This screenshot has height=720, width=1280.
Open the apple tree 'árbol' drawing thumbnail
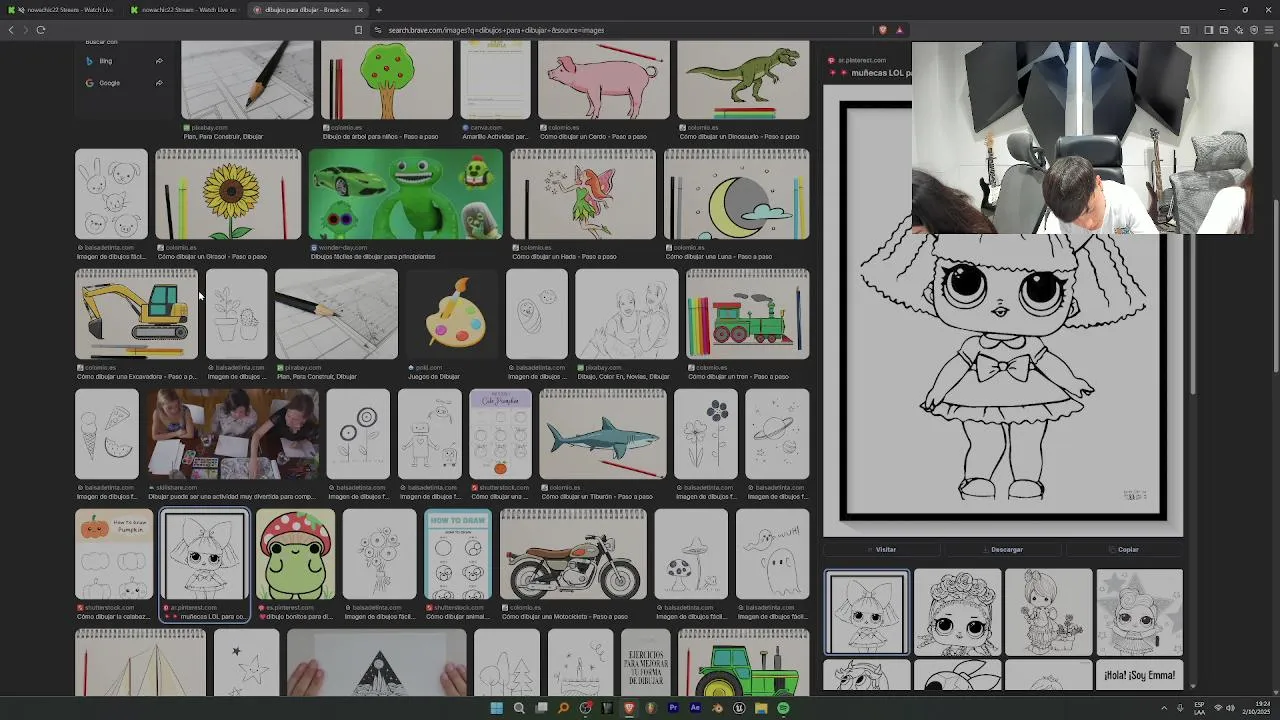386,80
